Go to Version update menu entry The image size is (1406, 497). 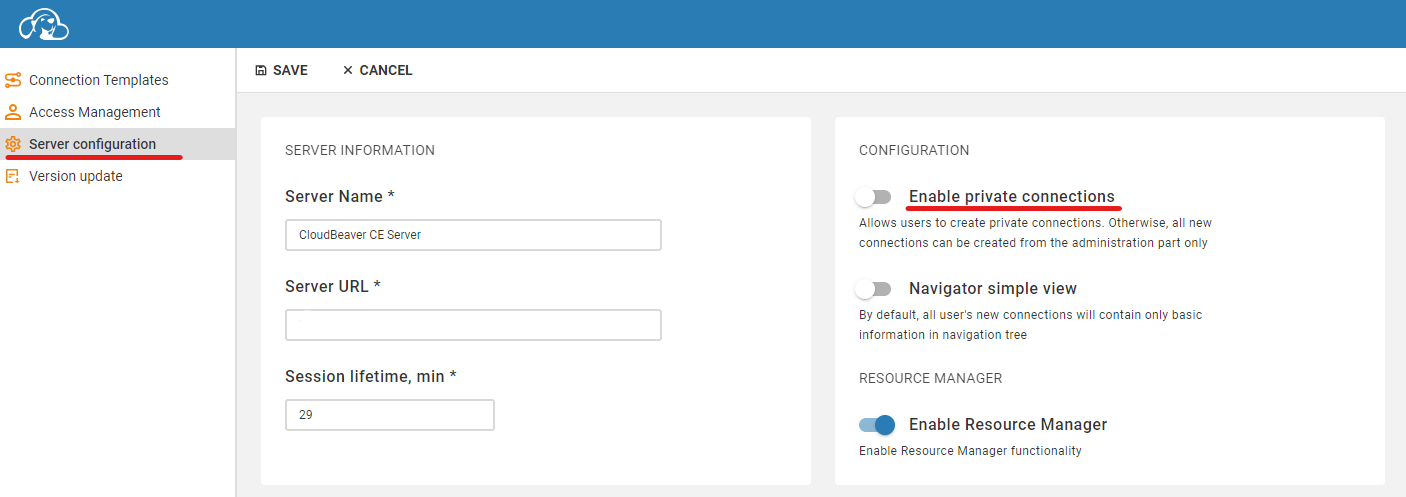coord(76,176)
